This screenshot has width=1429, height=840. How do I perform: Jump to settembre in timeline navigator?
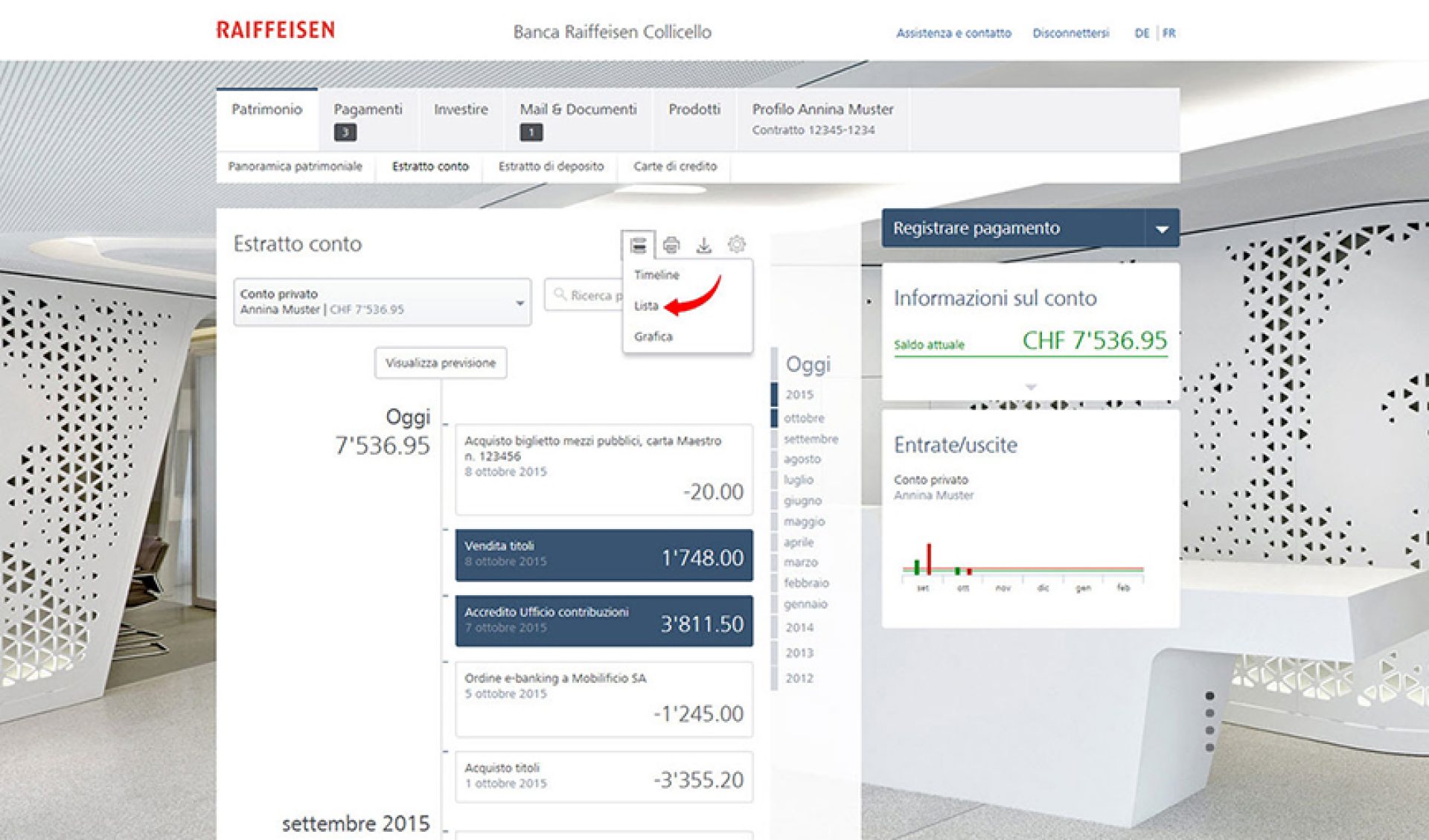811,439
